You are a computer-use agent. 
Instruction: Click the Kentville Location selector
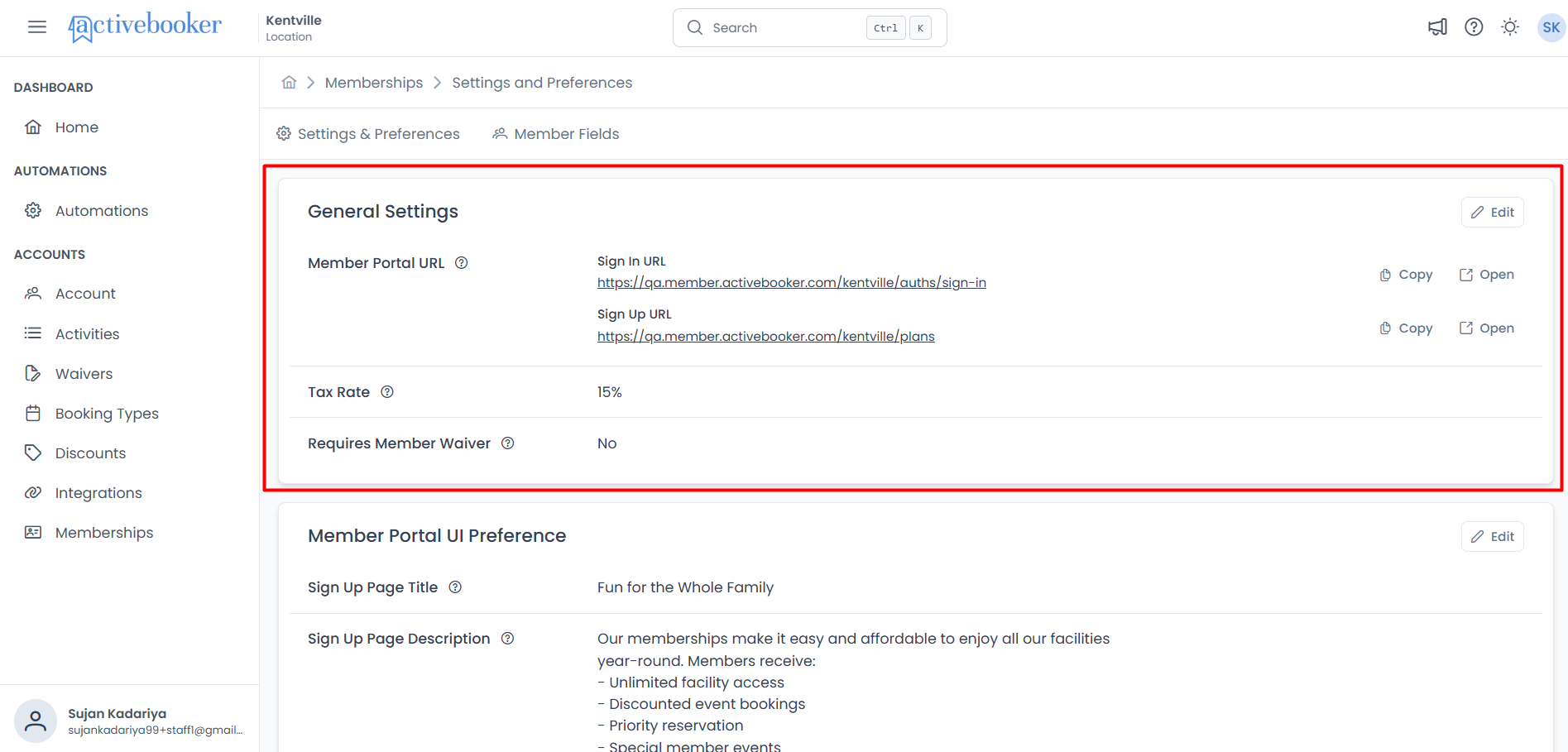click(x=294, y=27)
